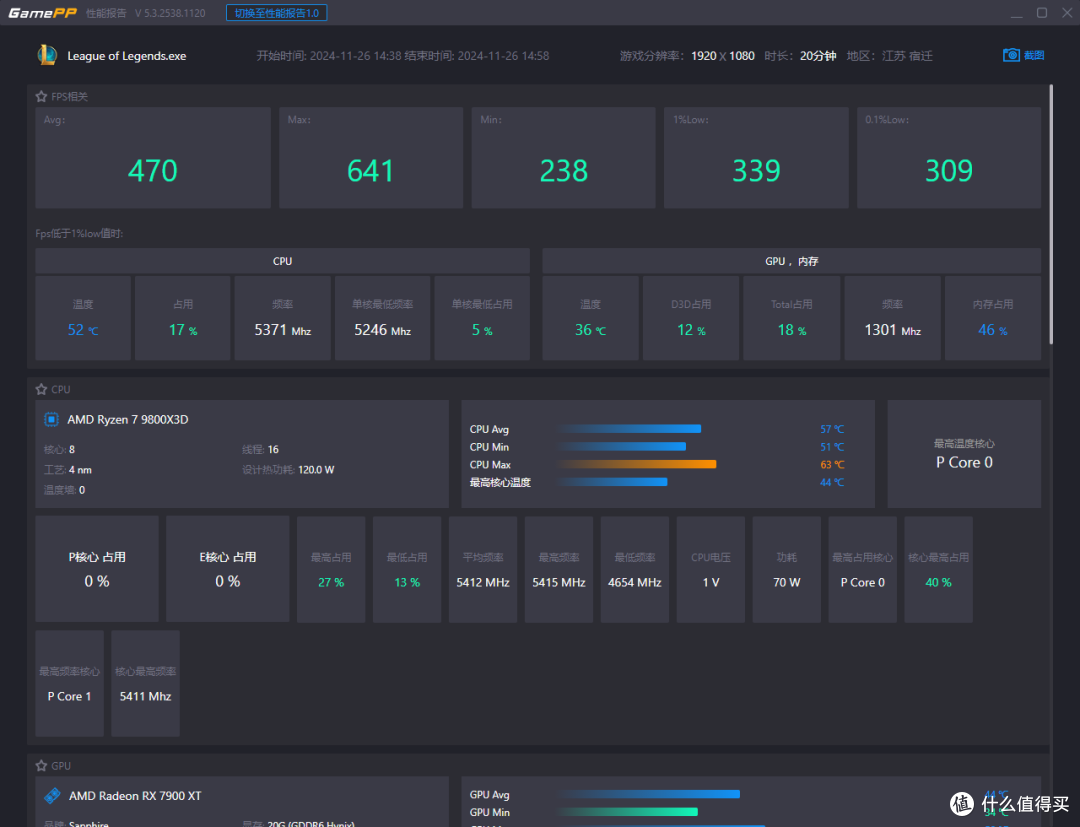Click the League of Legends game icon
This screenshot has height=827, width=1080.
pos(47,55)
